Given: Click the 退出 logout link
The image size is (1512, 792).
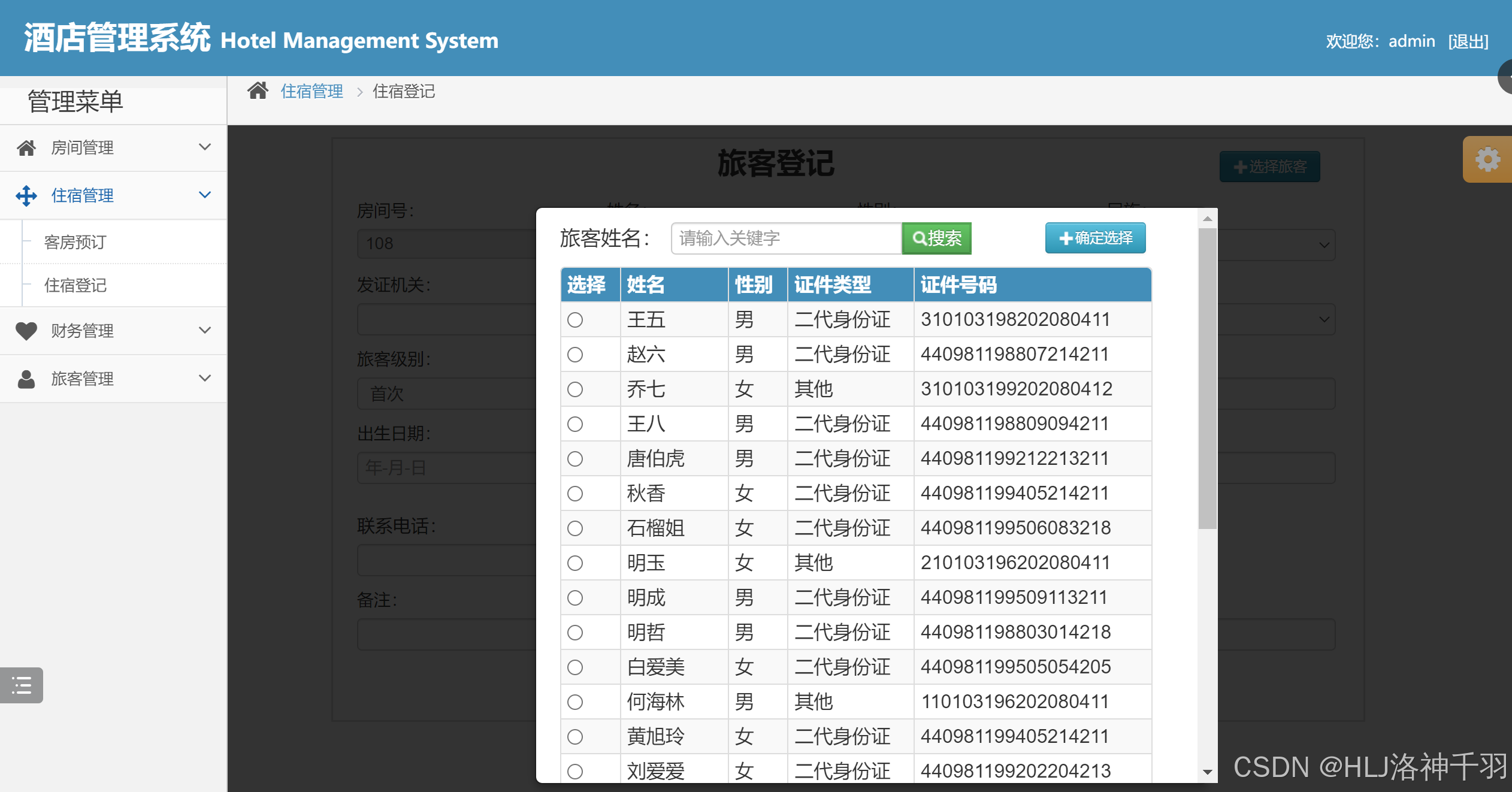Looking at the screenshot, I should coord(1468,41).
